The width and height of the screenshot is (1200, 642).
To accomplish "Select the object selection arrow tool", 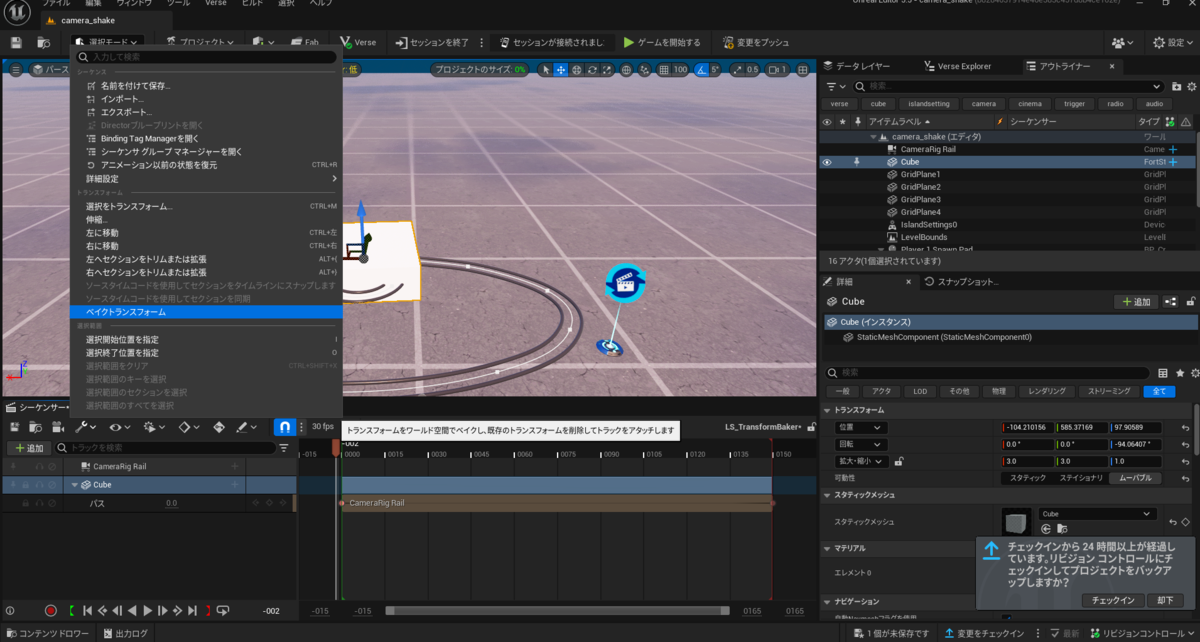I will click(545, 70).
